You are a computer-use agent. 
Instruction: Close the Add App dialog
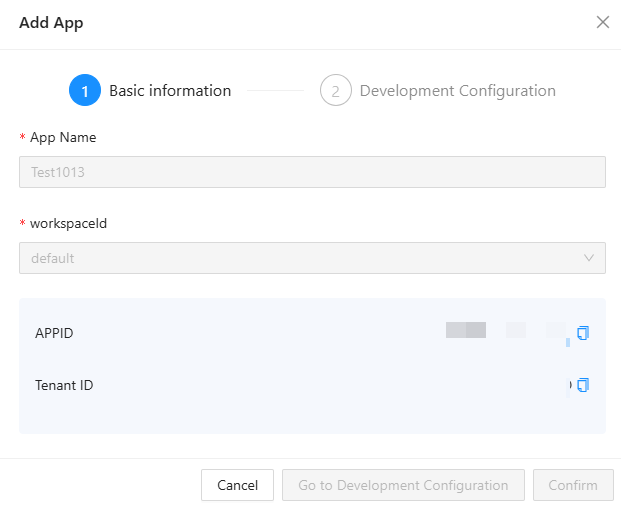point(602,22)
